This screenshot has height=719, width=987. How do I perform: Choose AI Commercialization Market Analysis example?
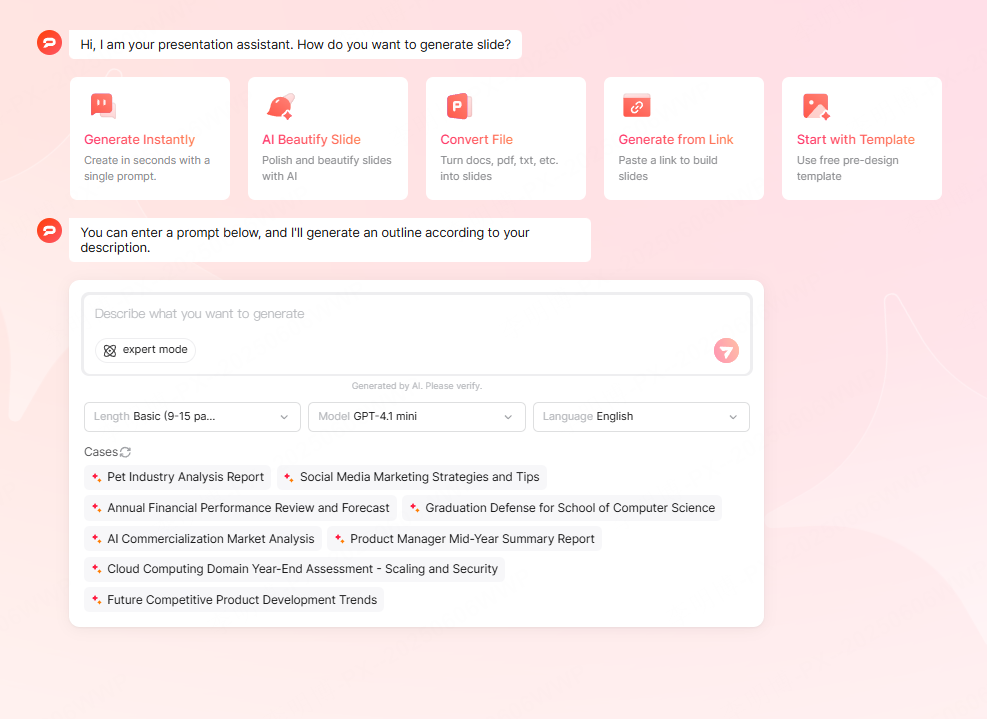pyautogui.click(x=202, y=538)
